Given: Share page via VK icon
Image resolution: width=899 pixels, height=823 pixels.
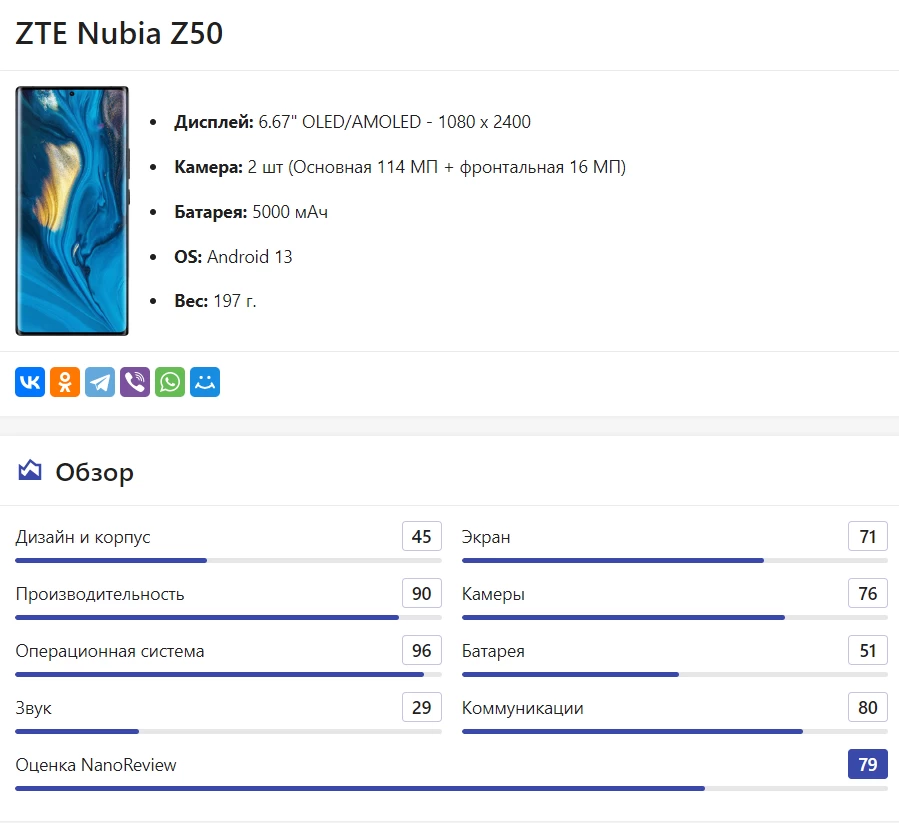Looking at the screenshot, I should tap(30, 382).
